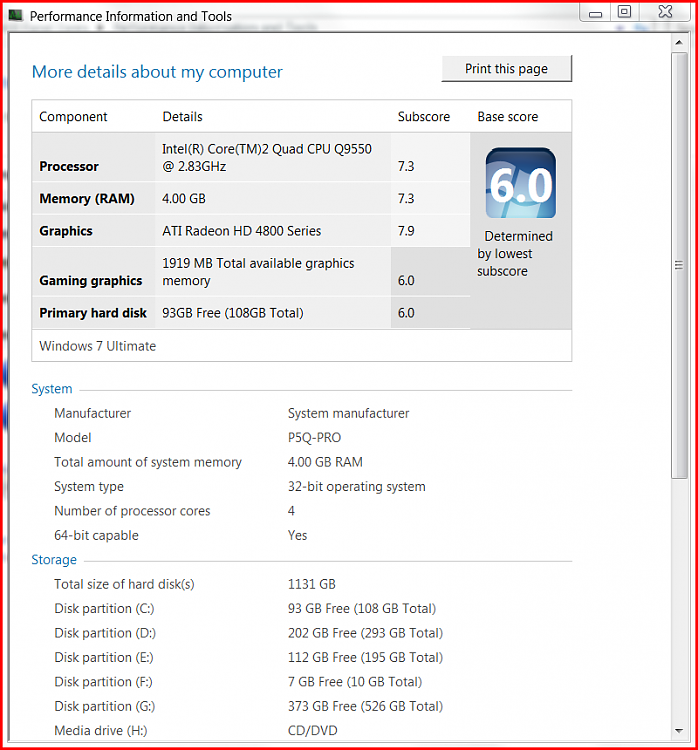The image size is (698, 750).
Task: Click the Print this page button
Action: click(x=506, y=69)
